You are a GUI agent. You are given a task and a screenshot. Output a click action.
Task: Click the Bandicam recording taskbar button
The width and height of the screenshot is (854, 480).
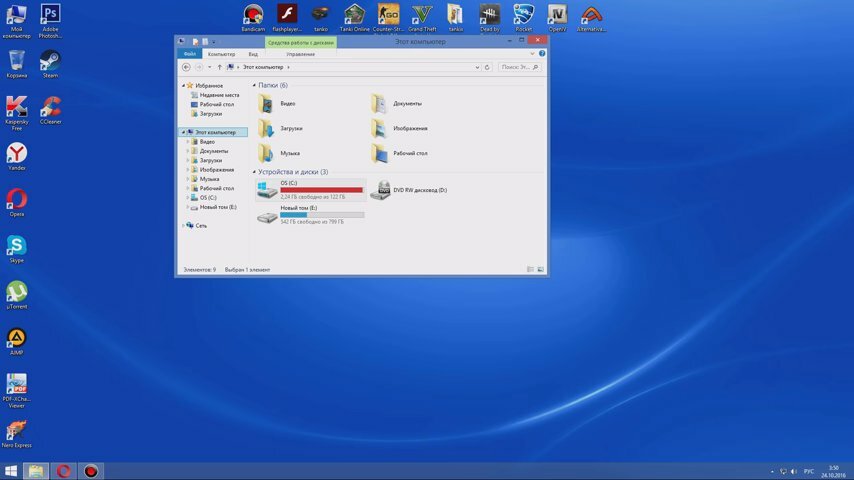(90, 471)
